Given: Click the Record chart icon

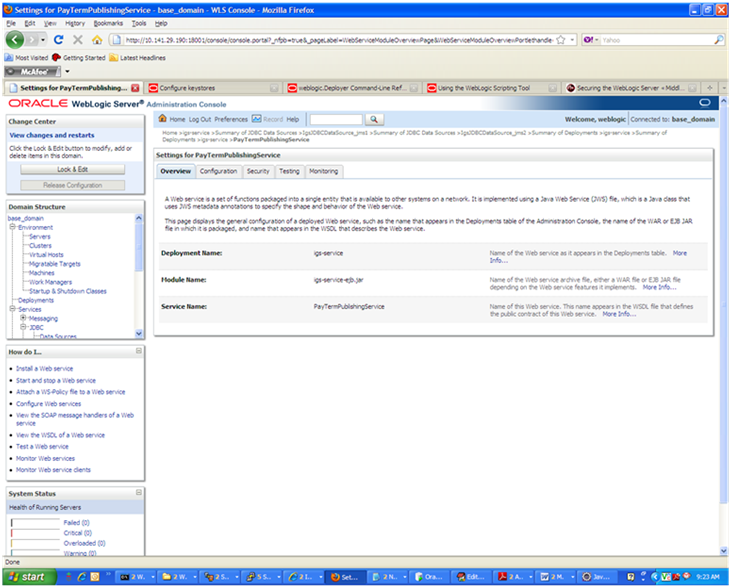Looking at the screenshot, I should [x=257, y=119].
